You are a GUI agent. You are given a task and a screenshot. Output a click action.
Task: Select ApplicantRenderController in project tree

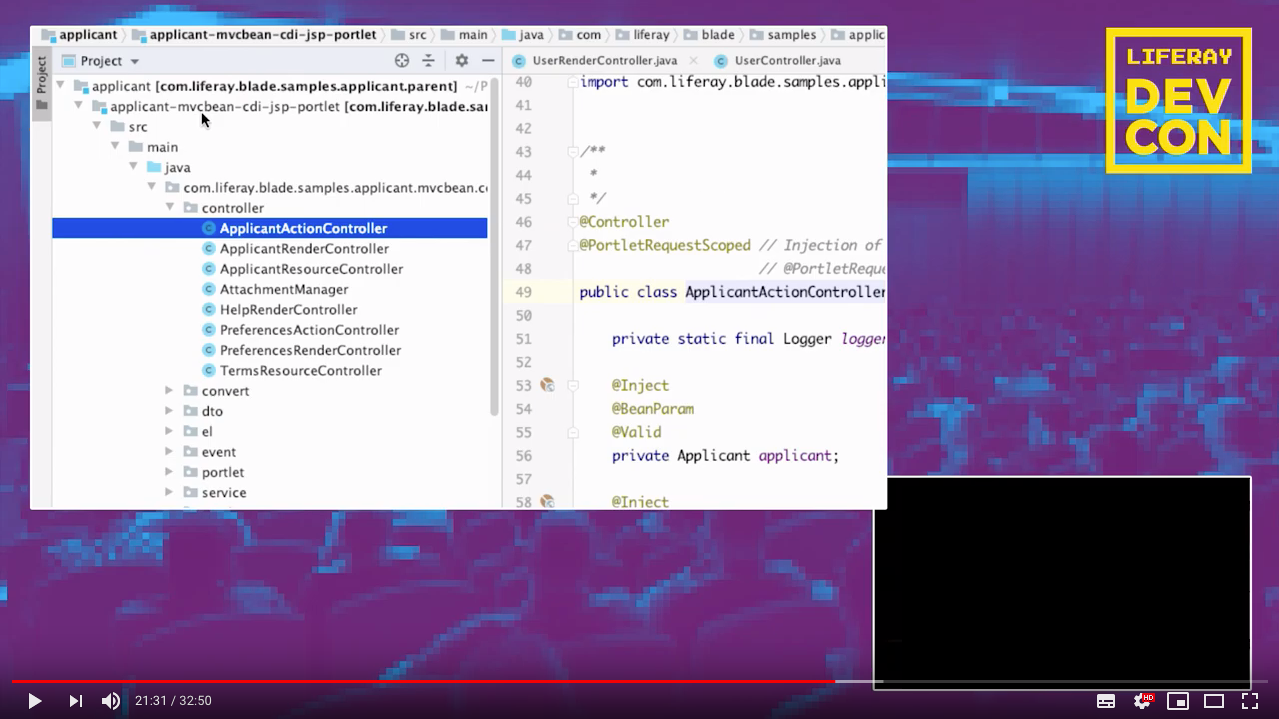click(304, 249)
